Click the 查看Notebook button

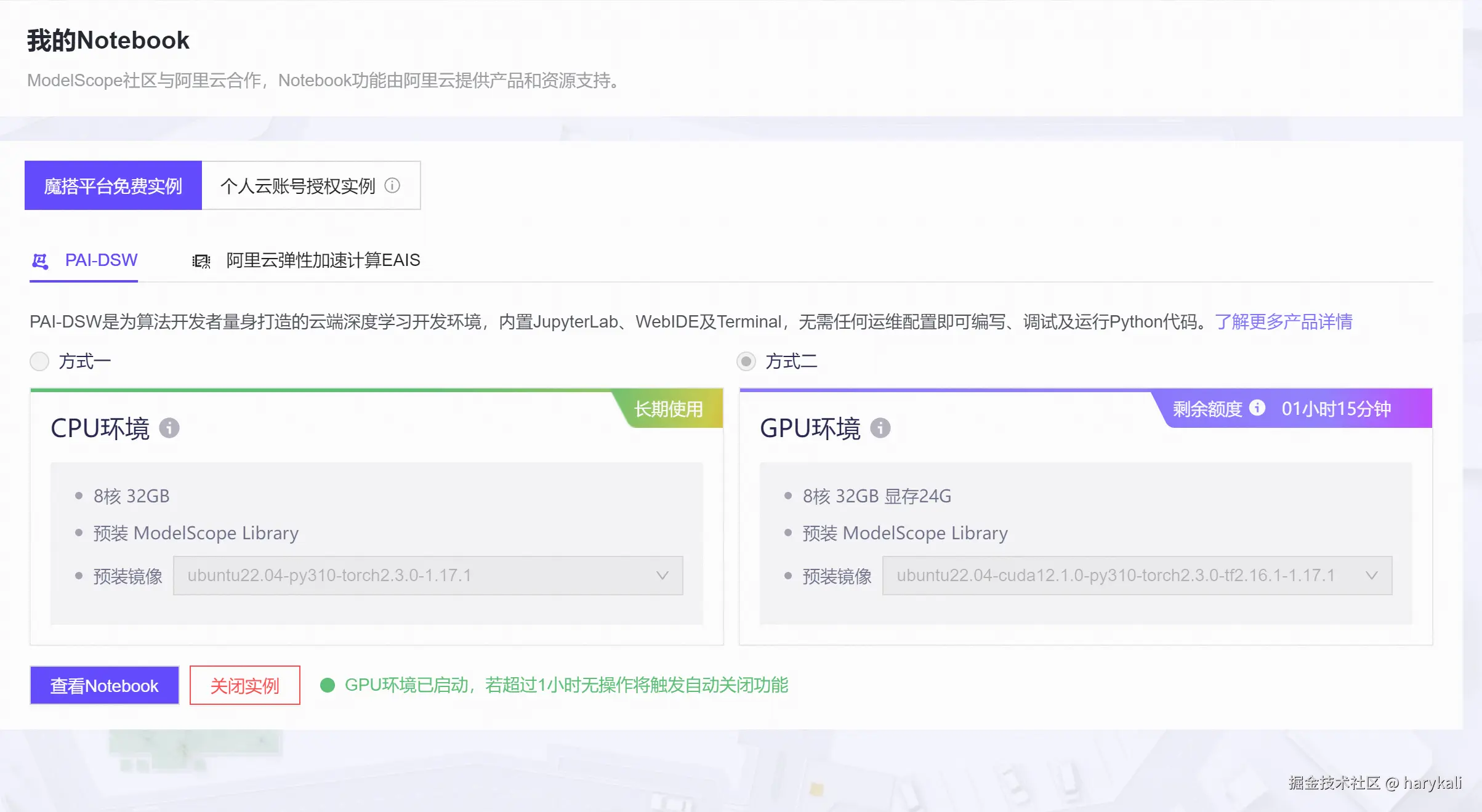click(x=105, y=685)
